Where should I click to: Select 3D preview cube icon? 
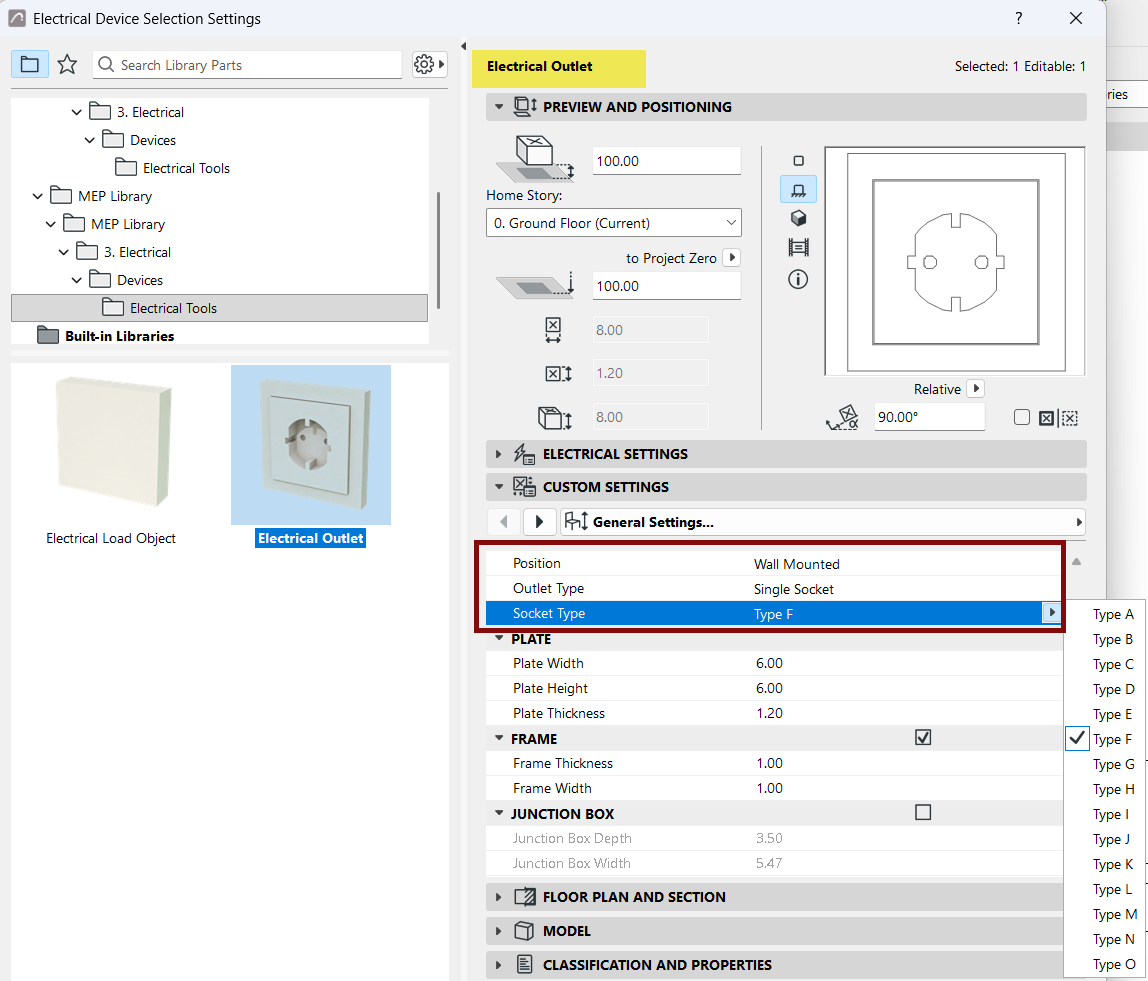(x=798, y=218)
